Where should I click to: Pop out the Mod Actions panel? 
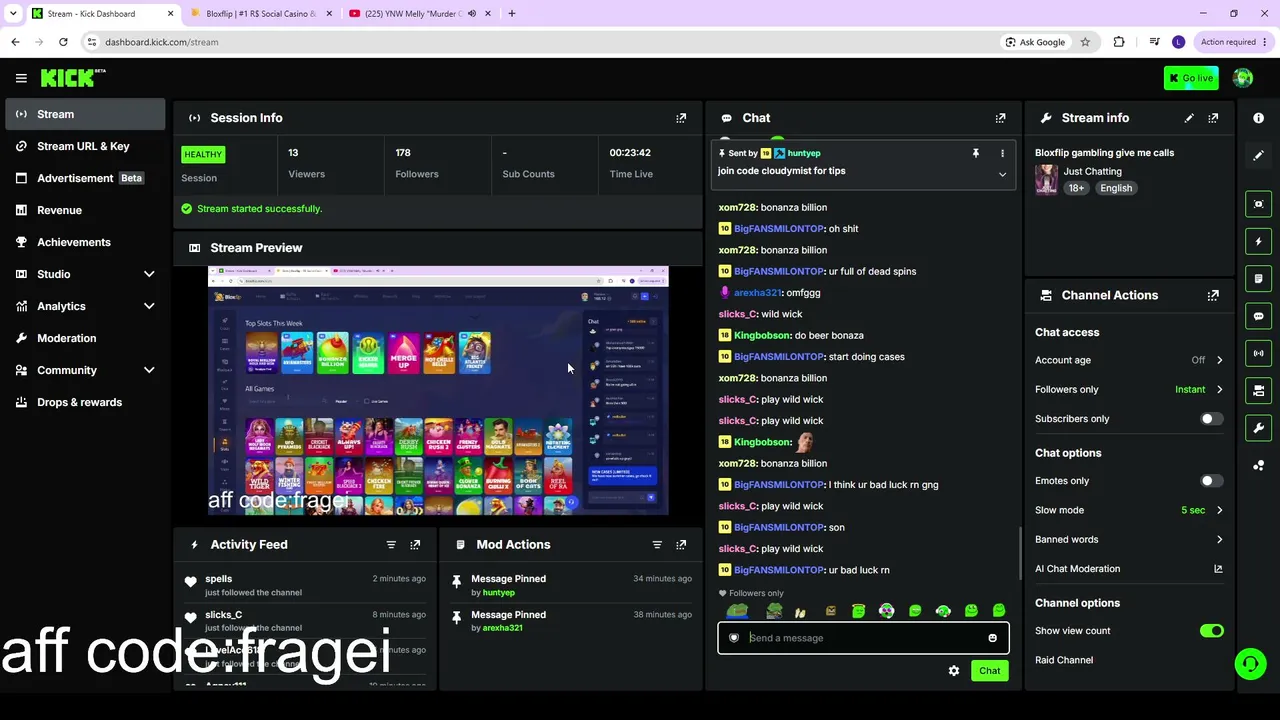tap(681, 545)
